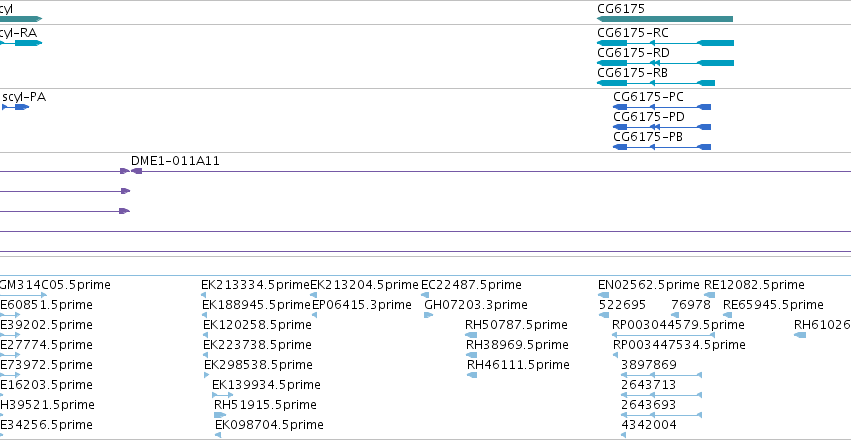Click the CG6175-PD protein glyph

(662, 127)
